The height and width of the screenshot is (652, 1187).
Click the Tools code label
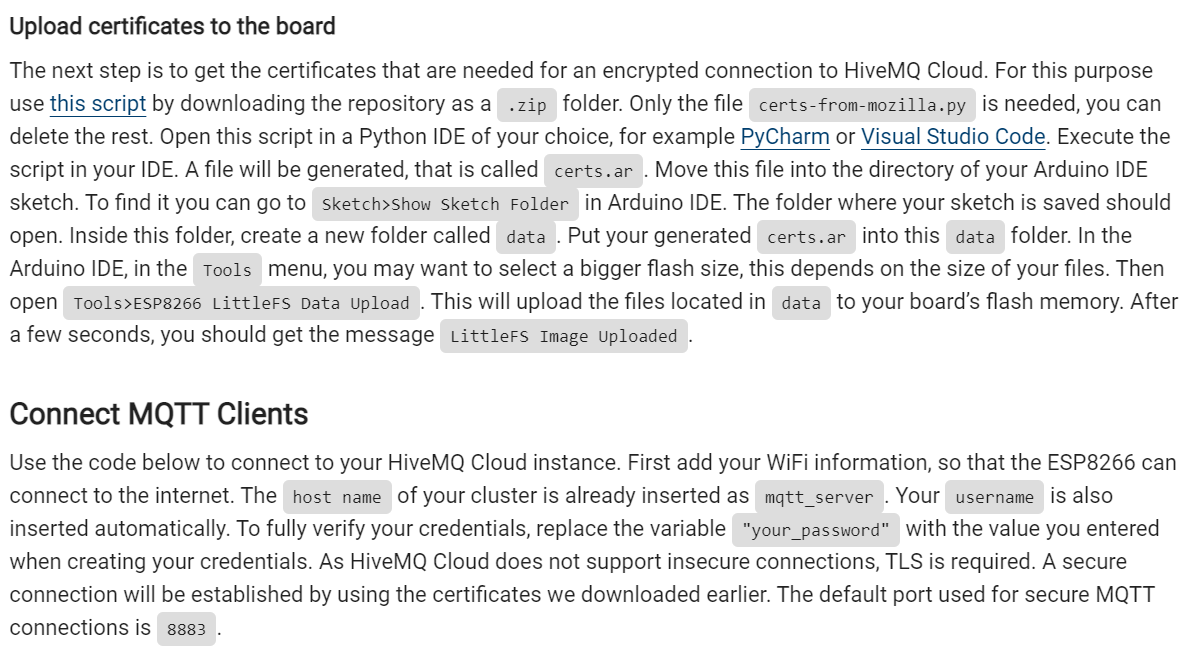[x=227, y=270]
